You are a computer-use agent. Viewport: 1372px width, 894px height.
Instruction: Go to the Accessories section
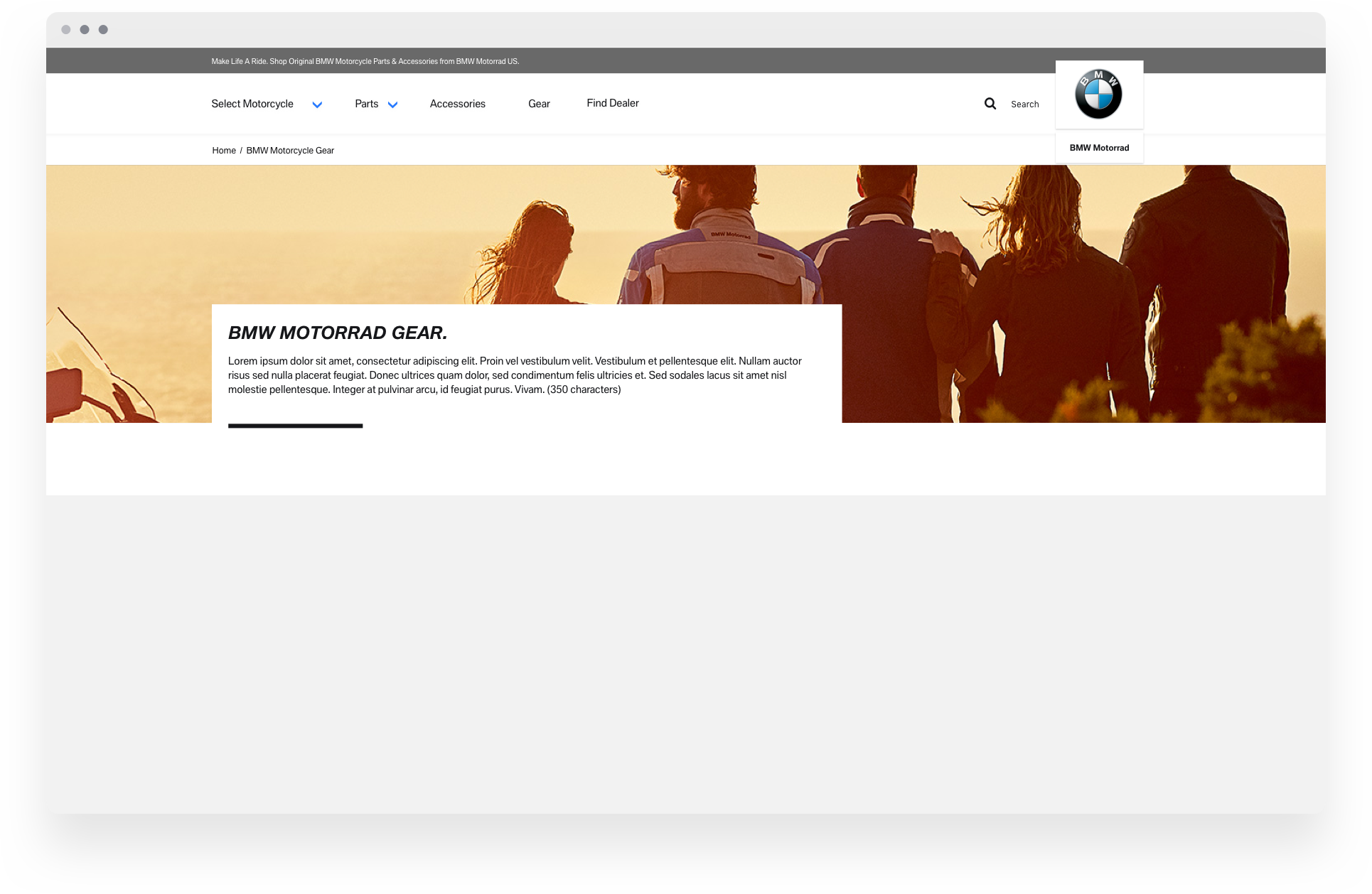[458, 104]
